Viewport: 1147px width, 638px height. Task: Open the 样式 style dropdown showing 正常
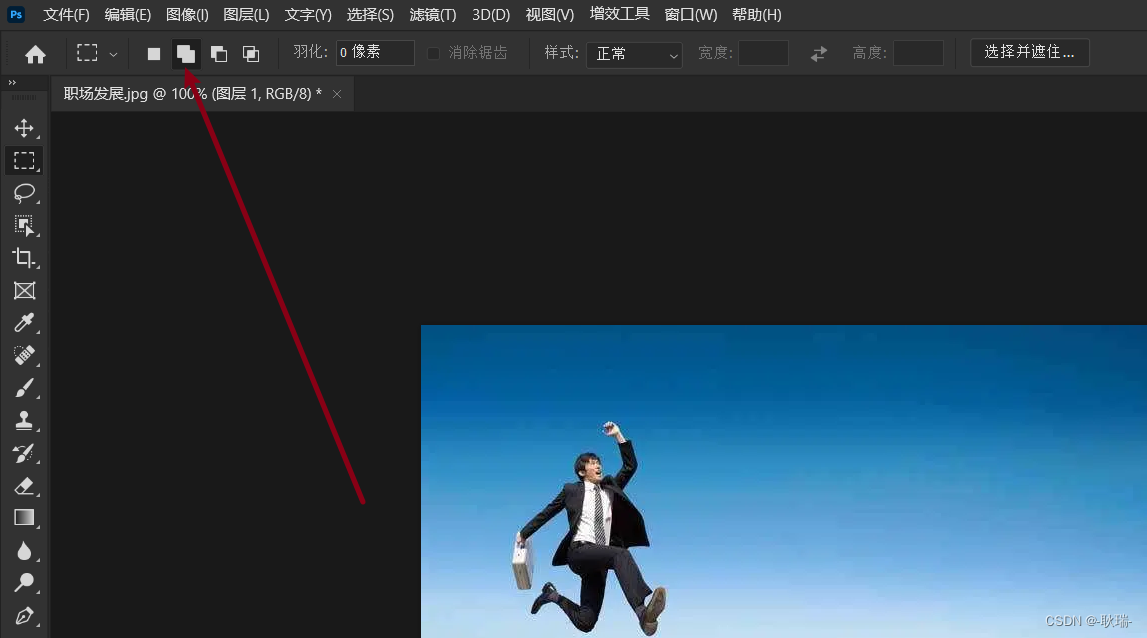click(634, 53)
